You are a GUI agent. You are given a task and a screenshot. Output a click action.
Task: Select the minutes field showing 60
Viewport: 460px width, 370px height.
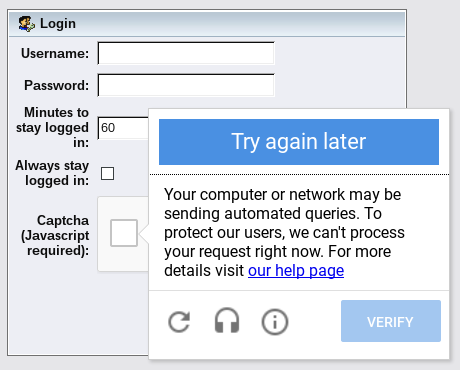point(123,128)
